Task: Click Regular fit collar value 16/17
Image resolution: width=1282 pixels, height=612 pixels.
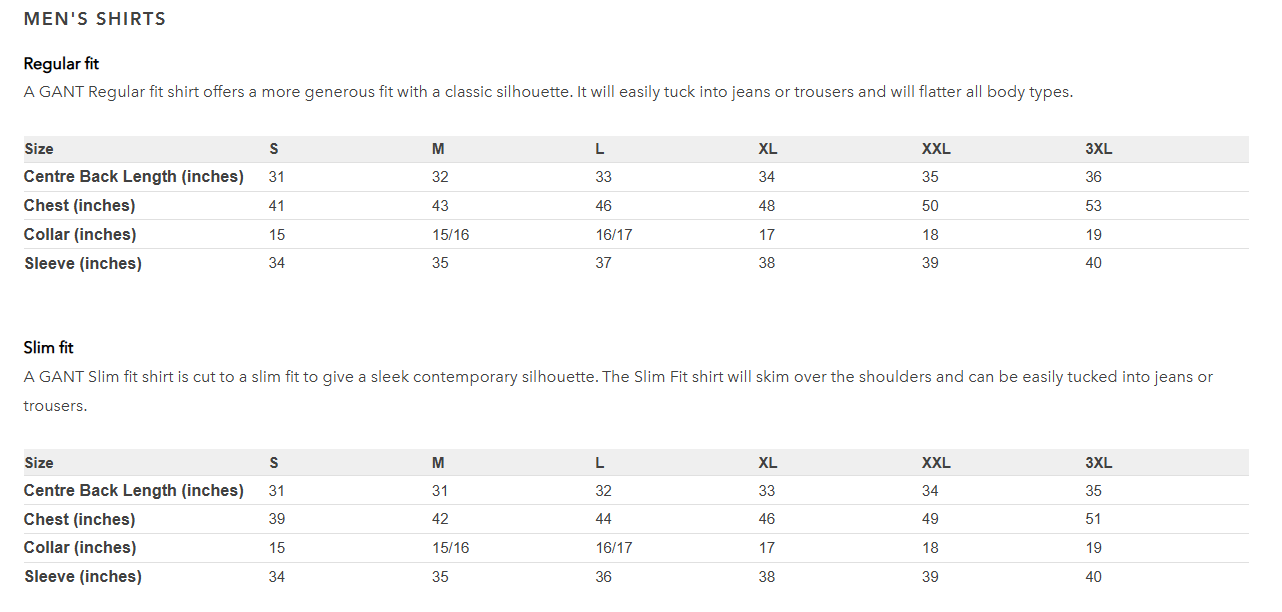Action: [x=614, y=235]
